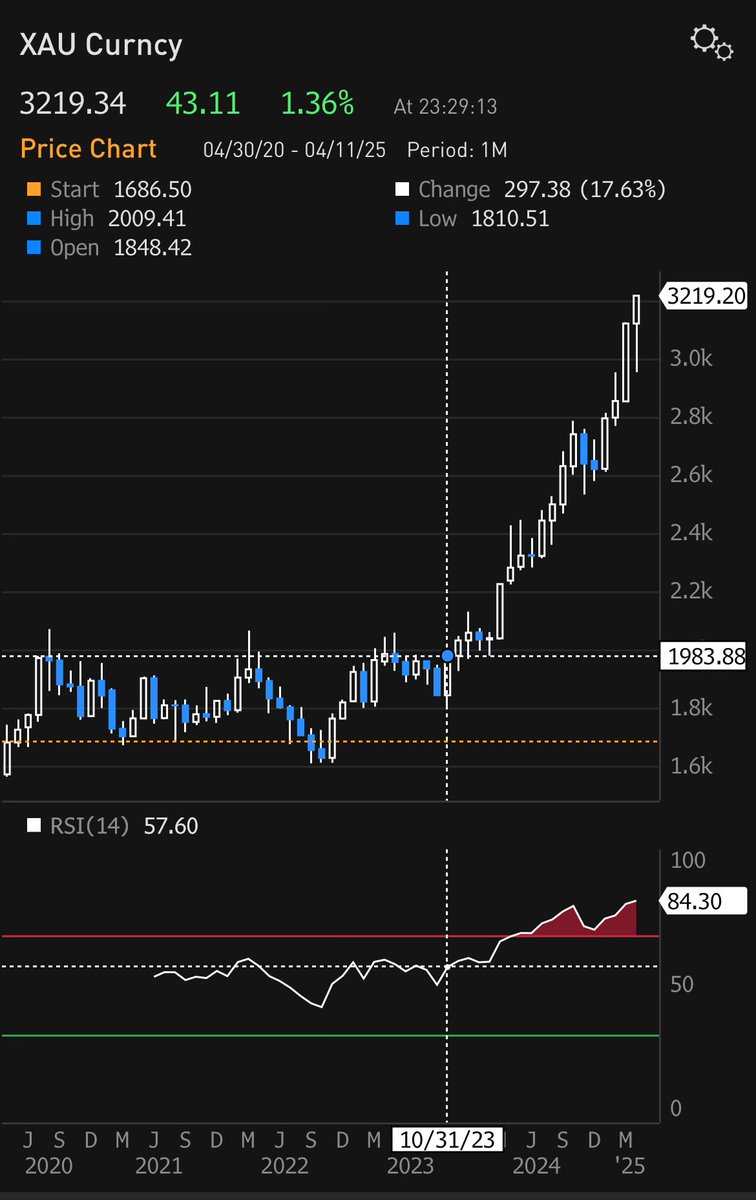
Task: Open the date range 04/30/20 - 04/11/25
Action: [x=296, y=150]
